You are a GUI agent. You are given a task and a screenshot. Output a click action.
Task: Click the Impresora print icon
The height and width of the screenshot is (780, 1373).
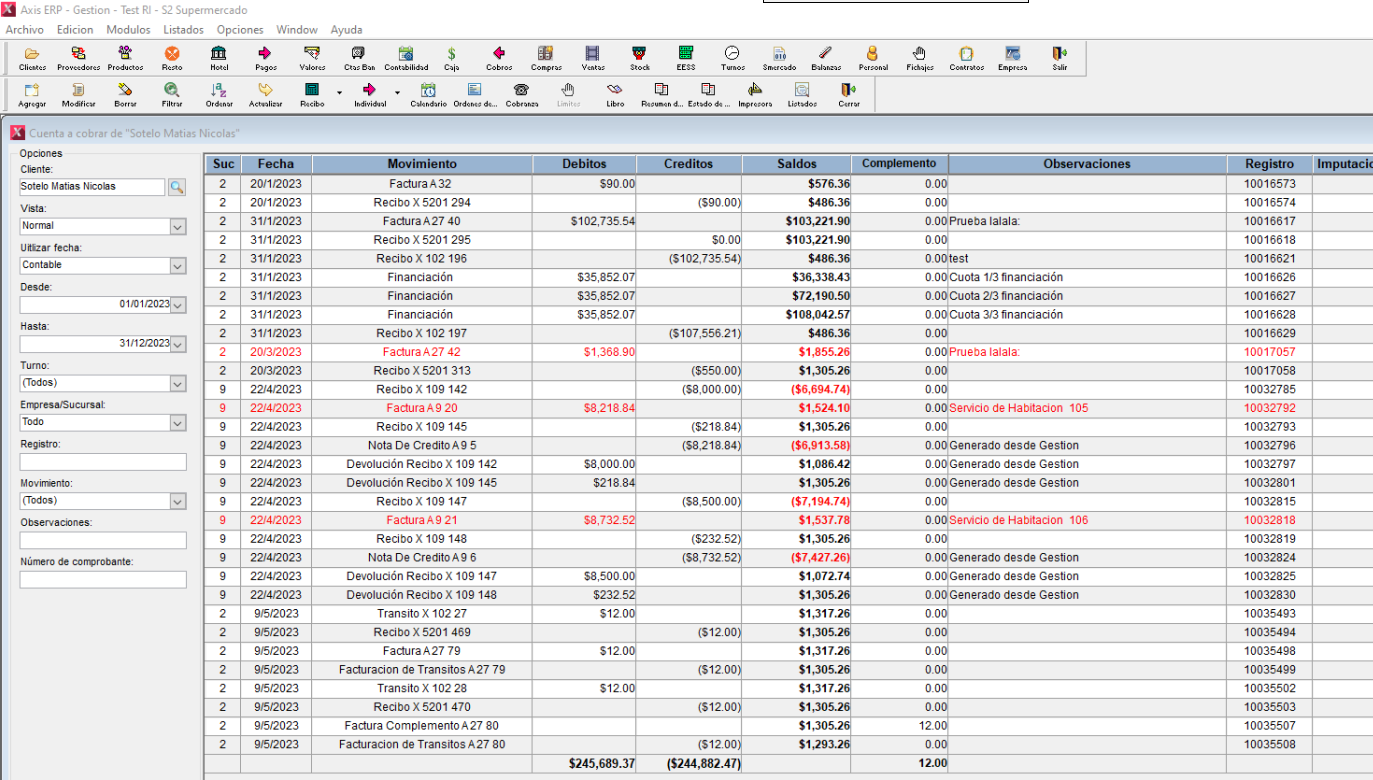(x=755, y=94)
